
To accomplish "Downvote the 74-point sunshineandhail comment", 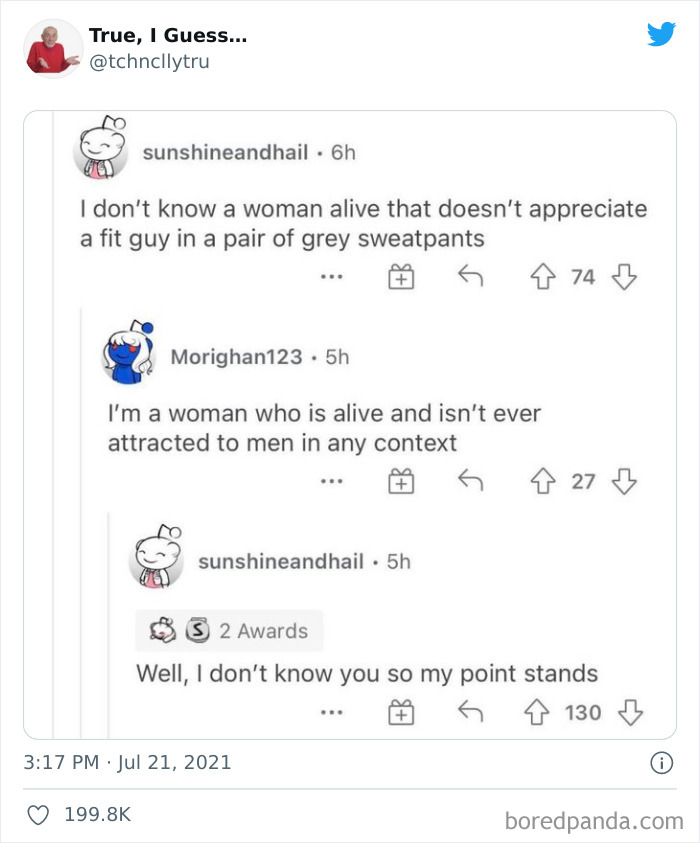I will point(624,277).
